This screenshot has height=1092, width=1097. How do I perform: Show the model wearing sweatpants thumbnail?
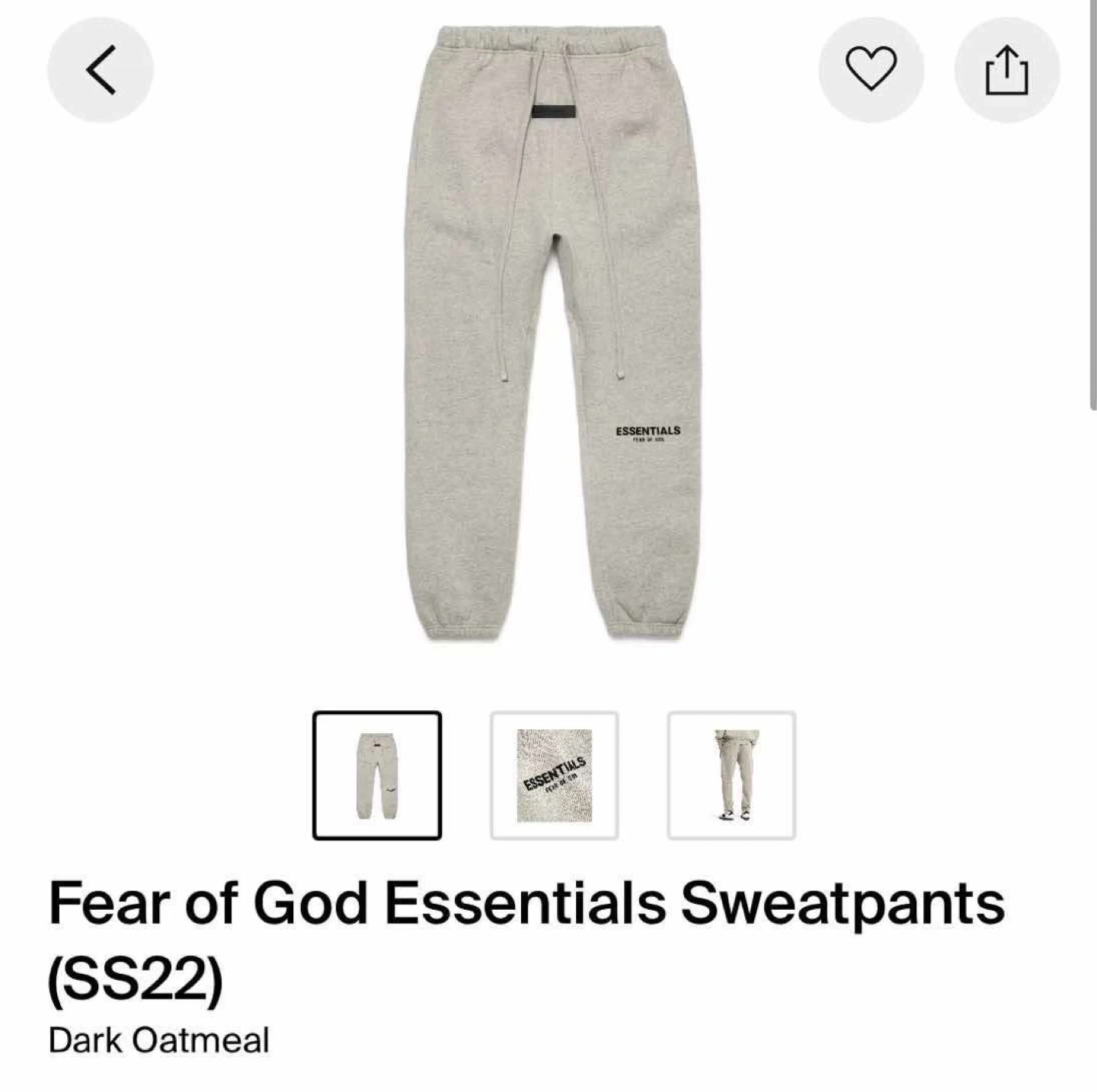(732, 775)
